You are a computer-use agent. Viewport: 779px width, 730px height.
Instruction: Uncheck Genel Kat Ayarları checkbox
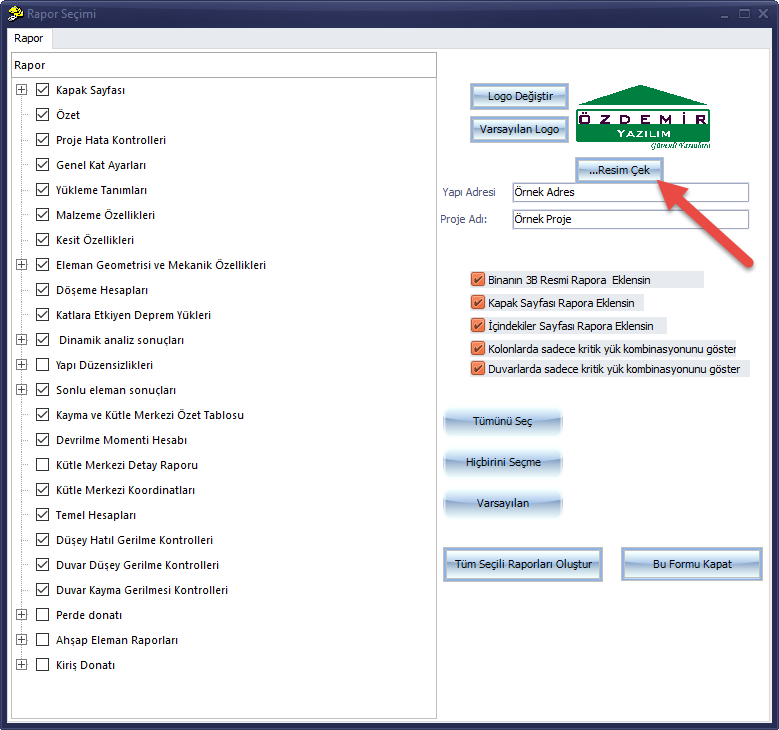[x=43, y=164]
